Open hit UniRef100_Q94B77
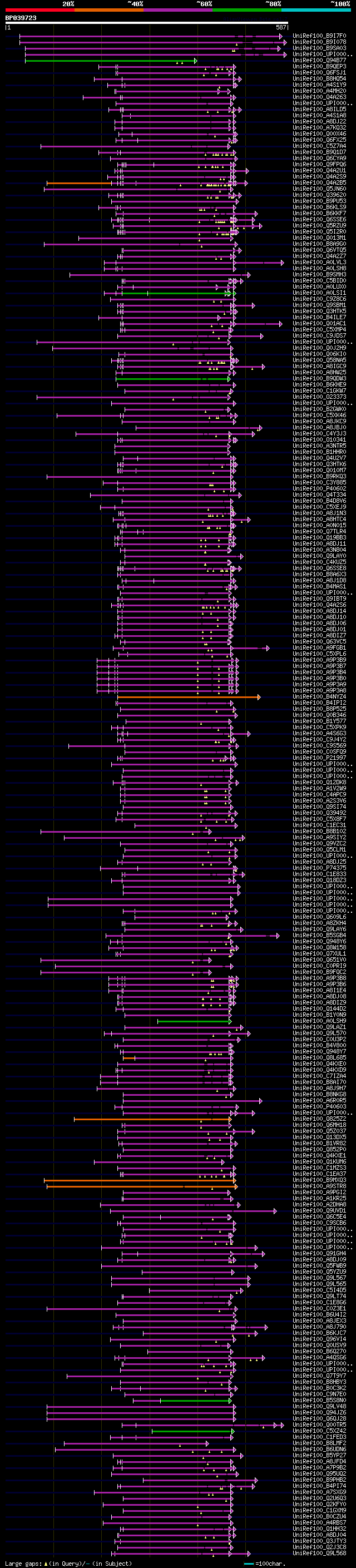The image size is (356, 1568). click(x=319, y=60)
